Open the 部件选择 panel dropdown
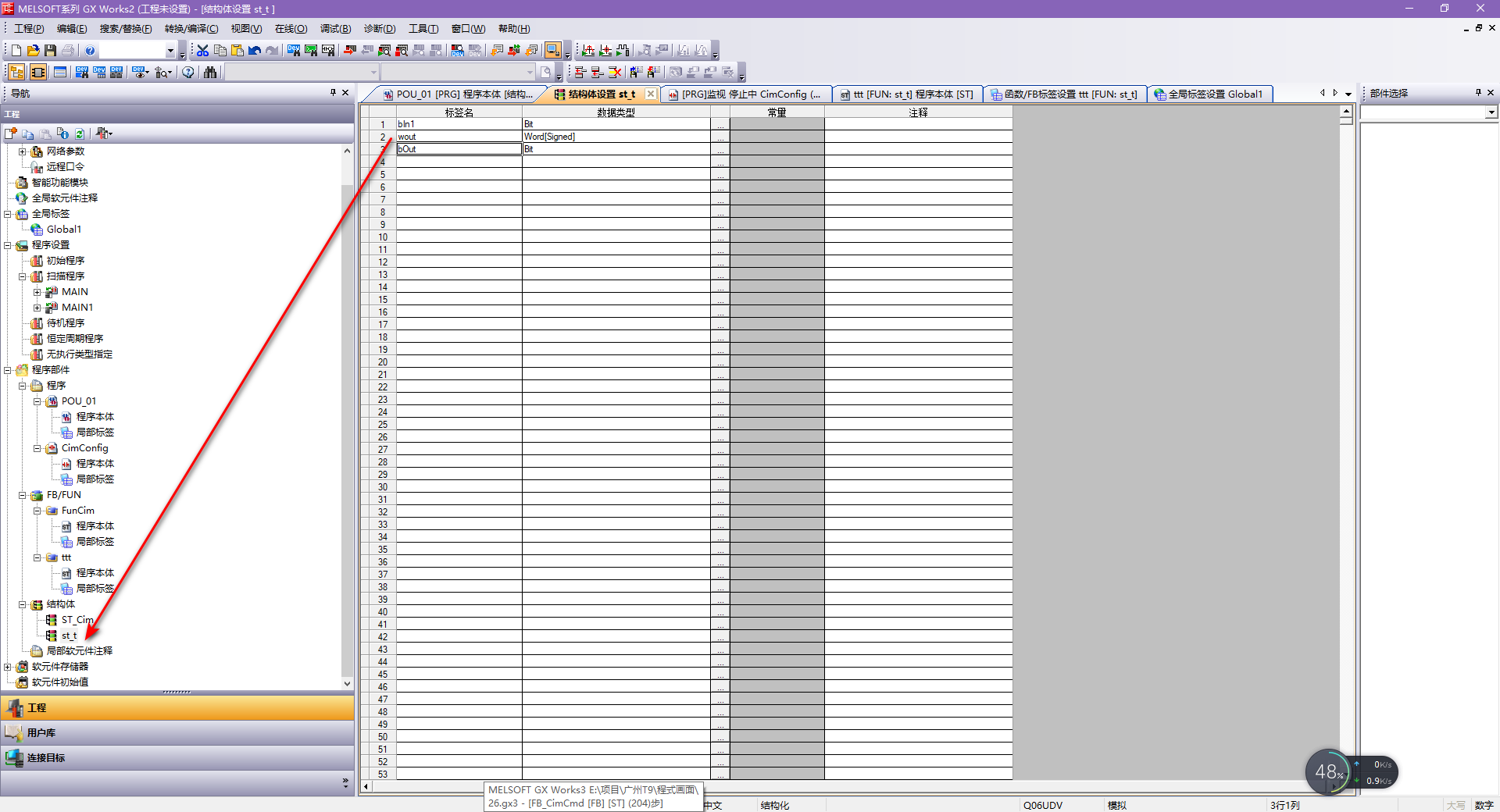The width and height of the screenshot is (1500, 812). (x=1491, y=112)
